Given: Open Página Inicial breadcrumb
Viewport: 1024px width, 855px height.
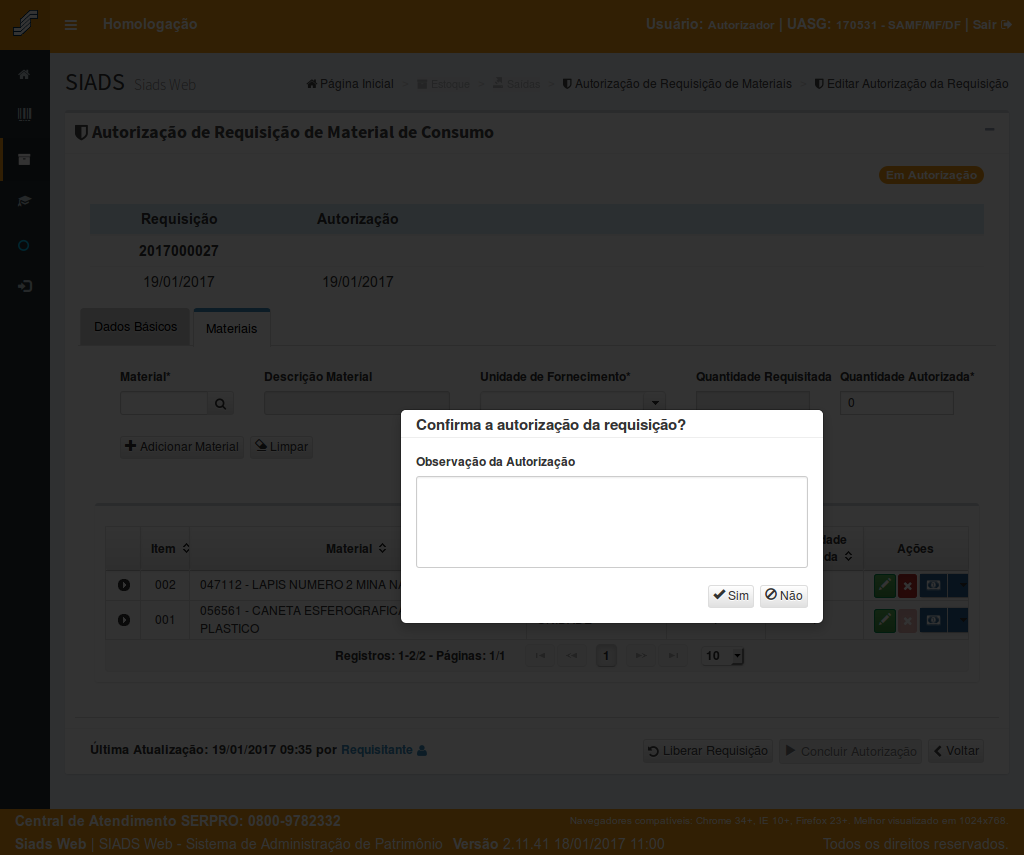Looking at the screenshot, I should point(350,84).
